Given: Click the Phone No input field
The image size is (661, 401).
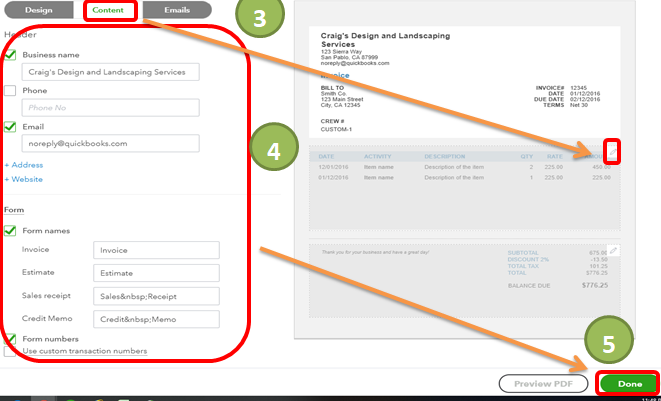Looking at the screenshot, I should [x=110, y=108].
